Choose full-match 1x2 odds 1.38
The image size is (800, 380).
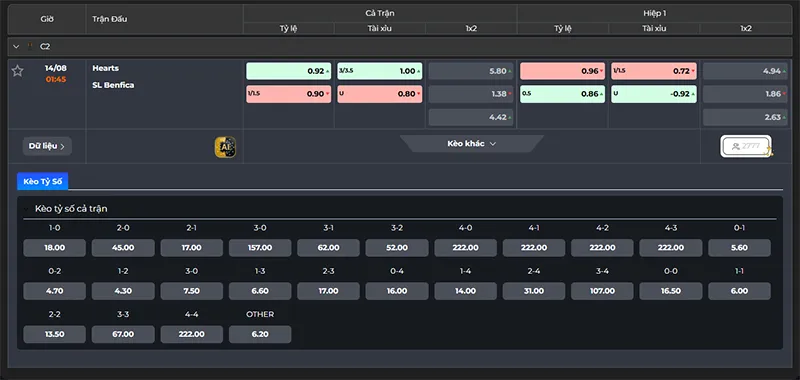point(471,94)
